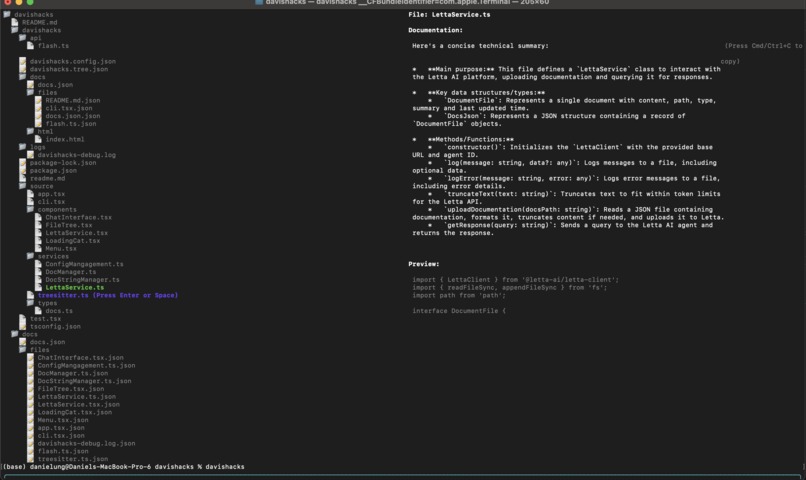
Task: Select flash.ts.json in upper files folder
Action: click(x=70, y=123)
